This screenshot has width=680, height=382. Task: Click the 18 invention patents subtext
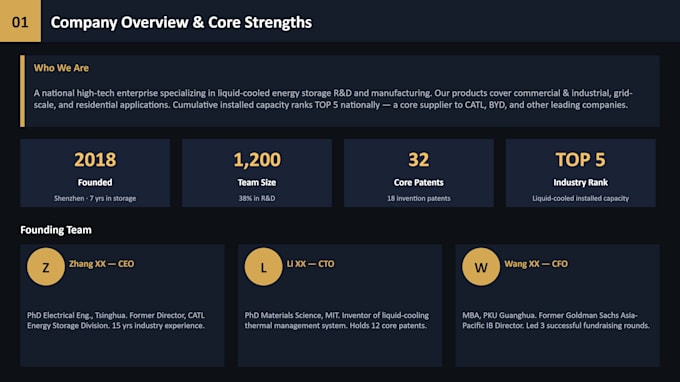click(418, 198)
